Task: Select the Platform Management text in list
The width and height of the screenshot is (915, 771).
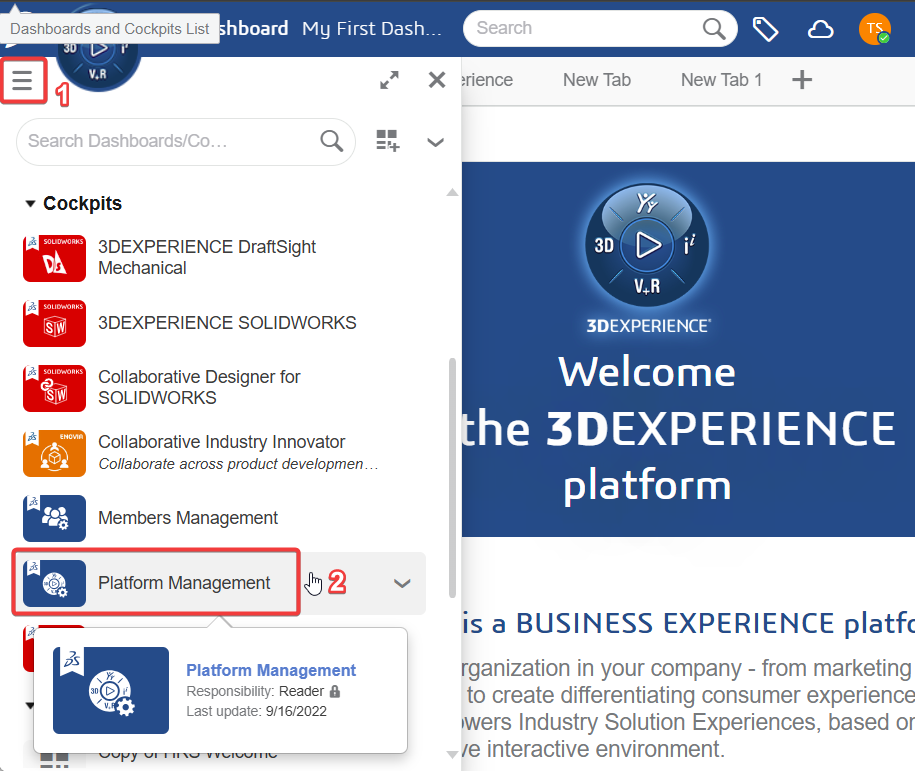Action: (184, 582)
